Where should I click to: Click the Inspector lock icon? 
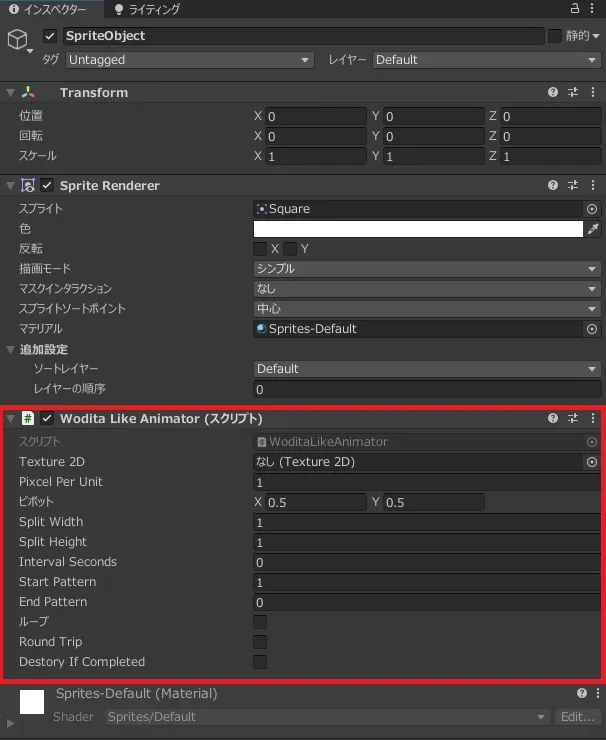coord(575,8)
